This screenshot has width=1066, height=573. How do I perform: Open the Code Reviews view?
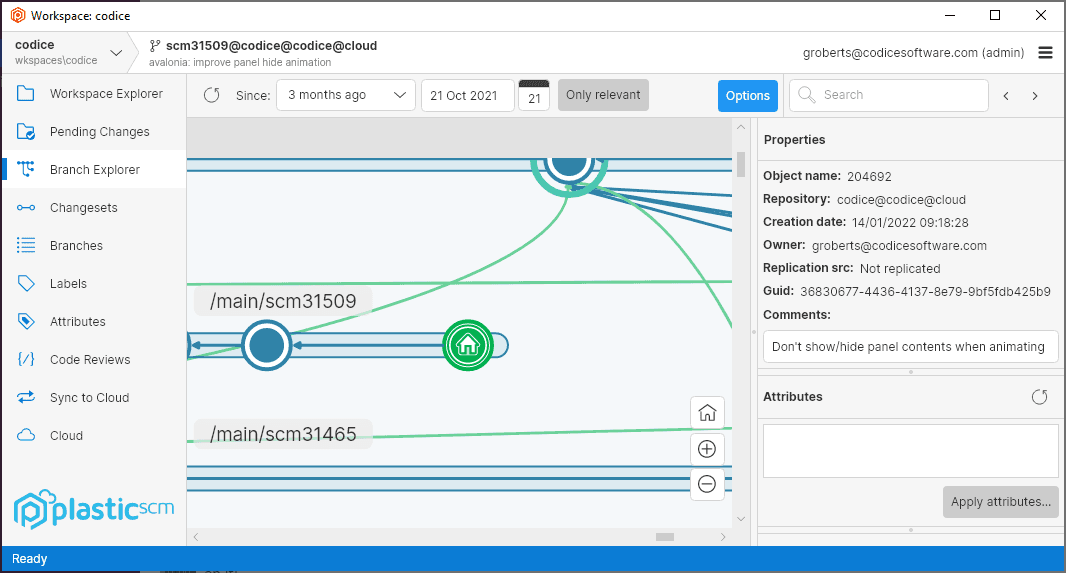[94, 360]
